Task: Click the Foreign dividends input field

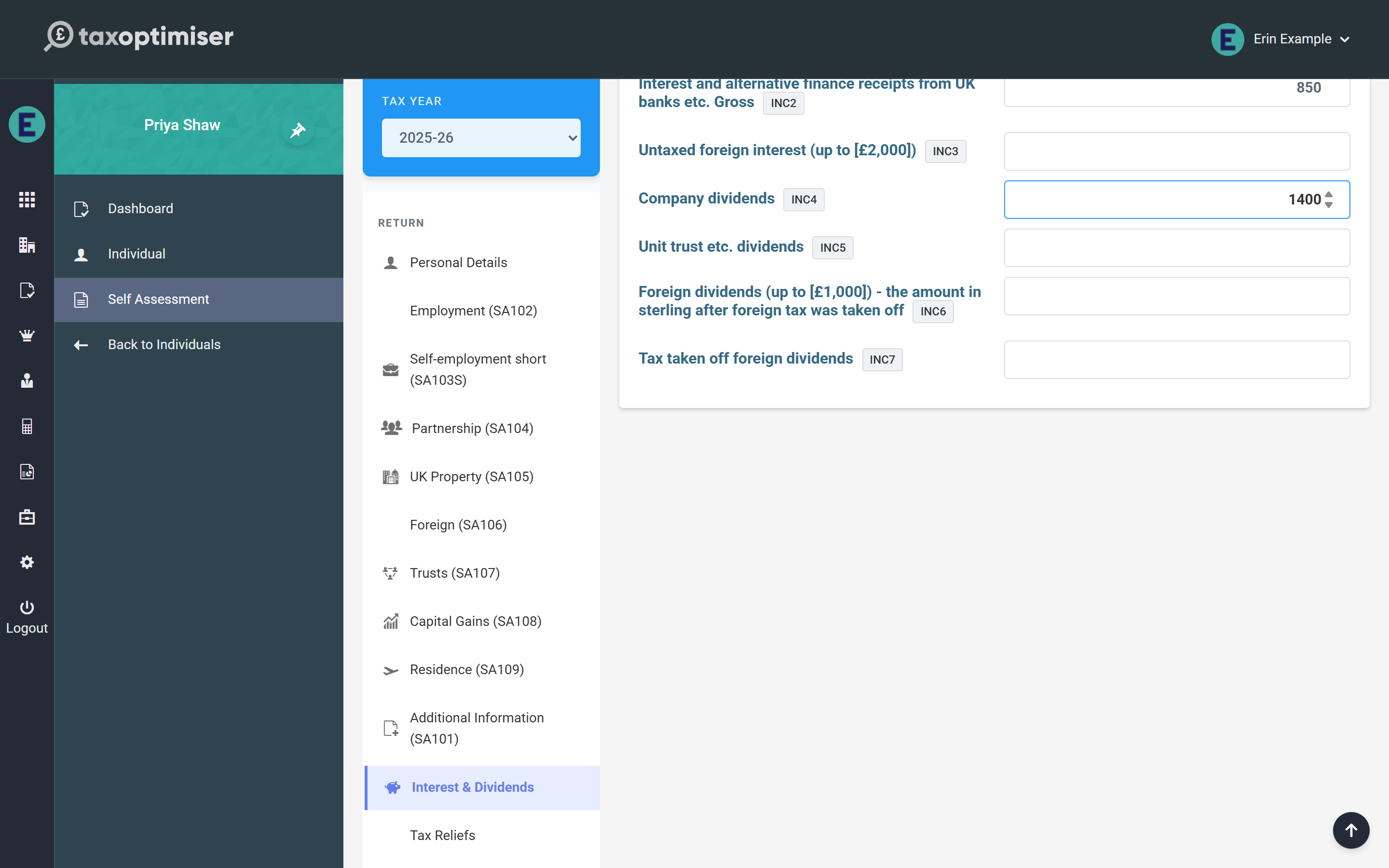Action: pos(1177,296)
